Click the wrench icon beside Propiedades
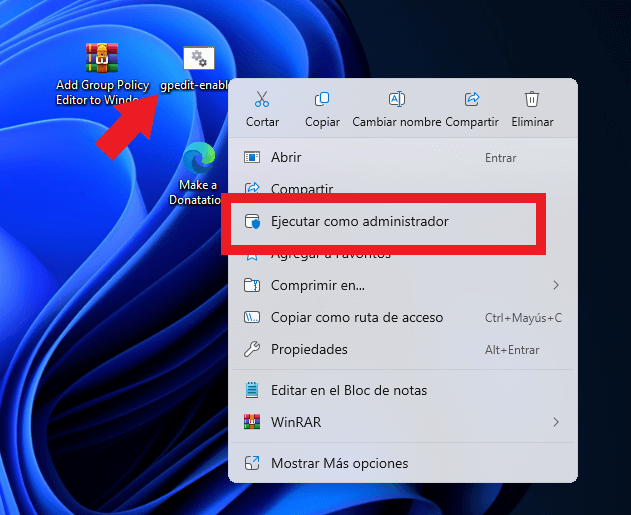The width and height of the screenshot is (631, 515). (x=252, y=349)
